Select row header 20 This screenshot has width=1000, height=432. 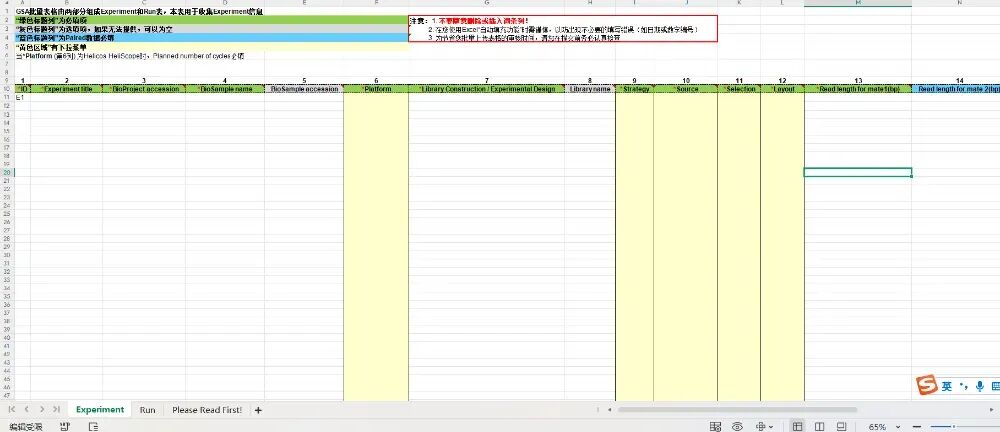click(x=7, y=172)
